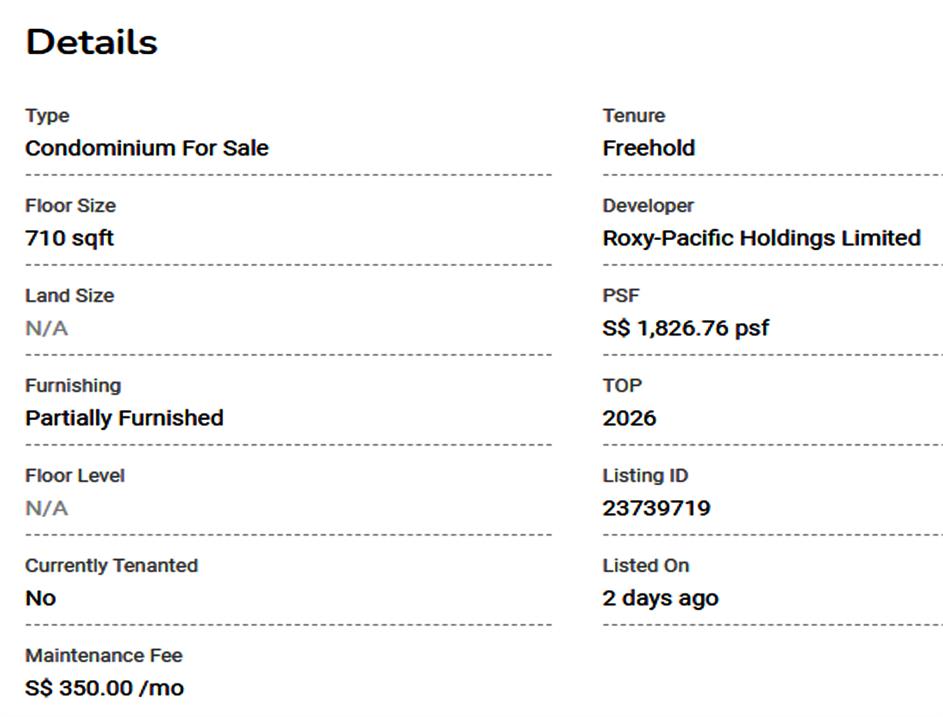Click the 2 days ago listed date
The width and height of the screenshot is (943, 717).
(x=660, y=598)
